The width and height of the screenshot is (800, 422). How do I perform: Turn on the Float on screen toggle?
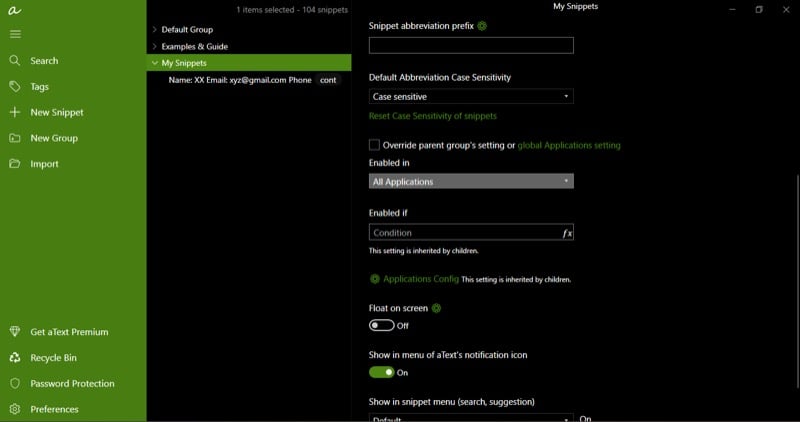coord(382,326)
